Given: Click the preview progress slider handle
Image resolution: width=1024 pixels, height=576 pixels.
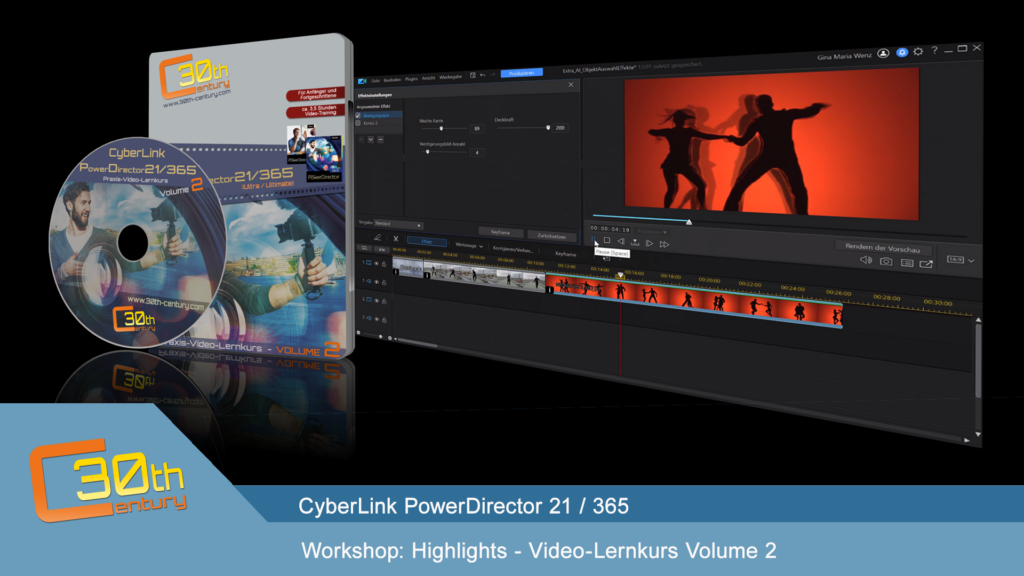Looking at the screenshot, I should 689,222.
